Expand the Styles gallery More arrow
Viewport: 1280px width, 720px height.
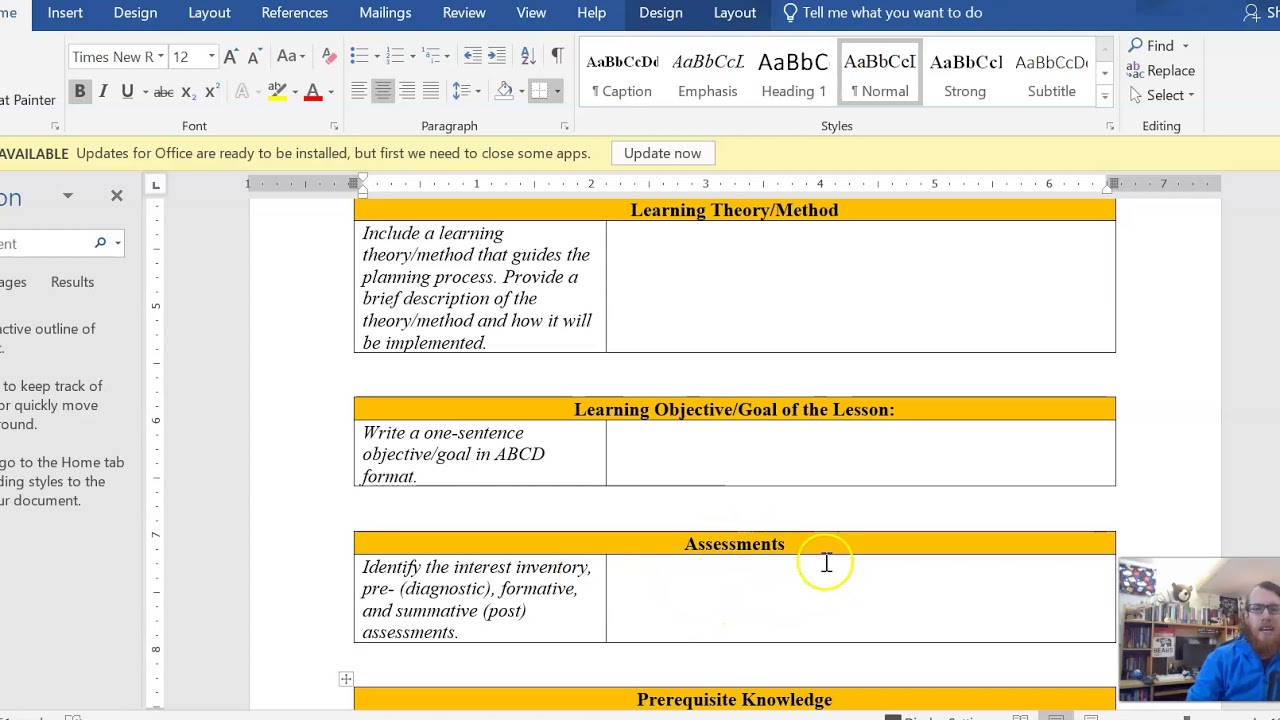1104,97
